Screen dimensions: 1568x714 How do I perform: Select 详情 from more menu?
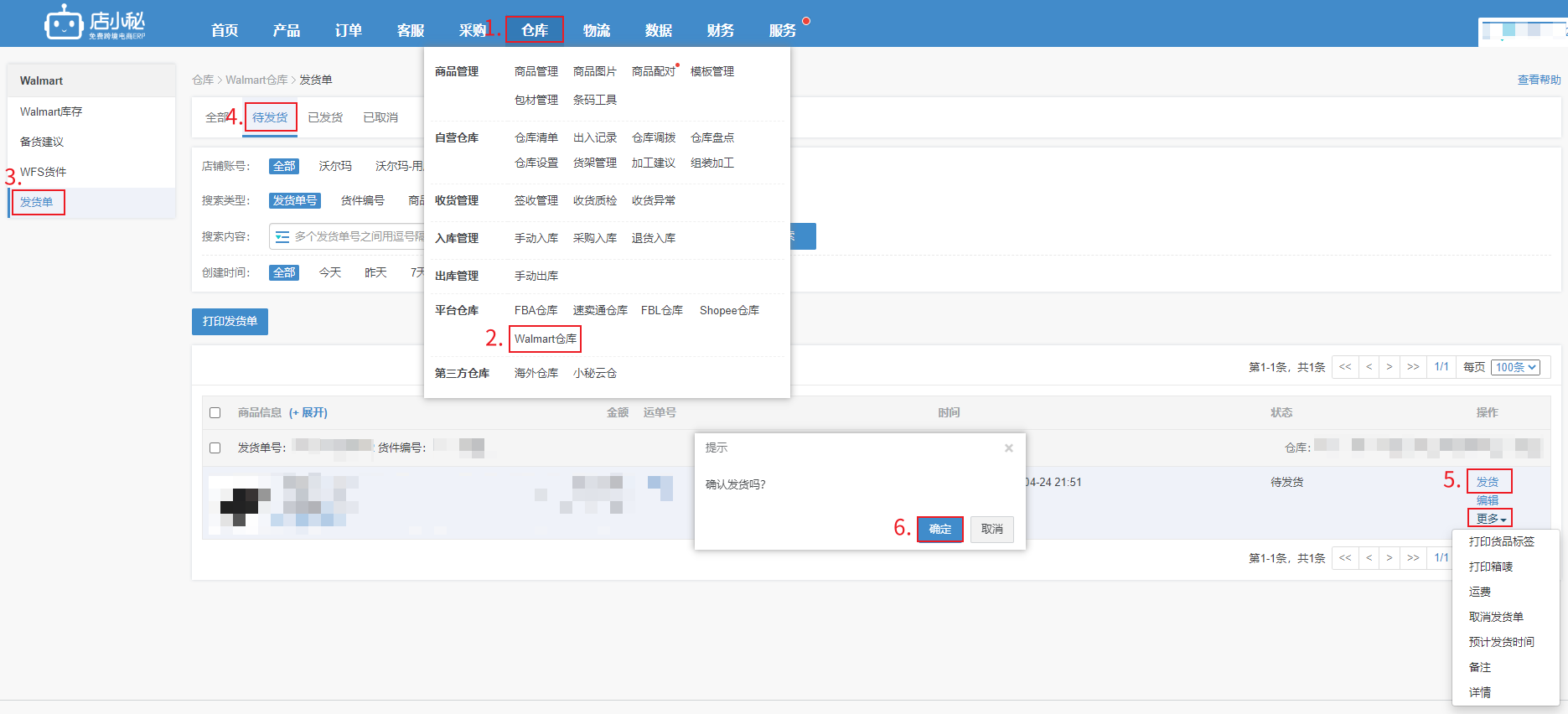click(x=1480, y=693)
